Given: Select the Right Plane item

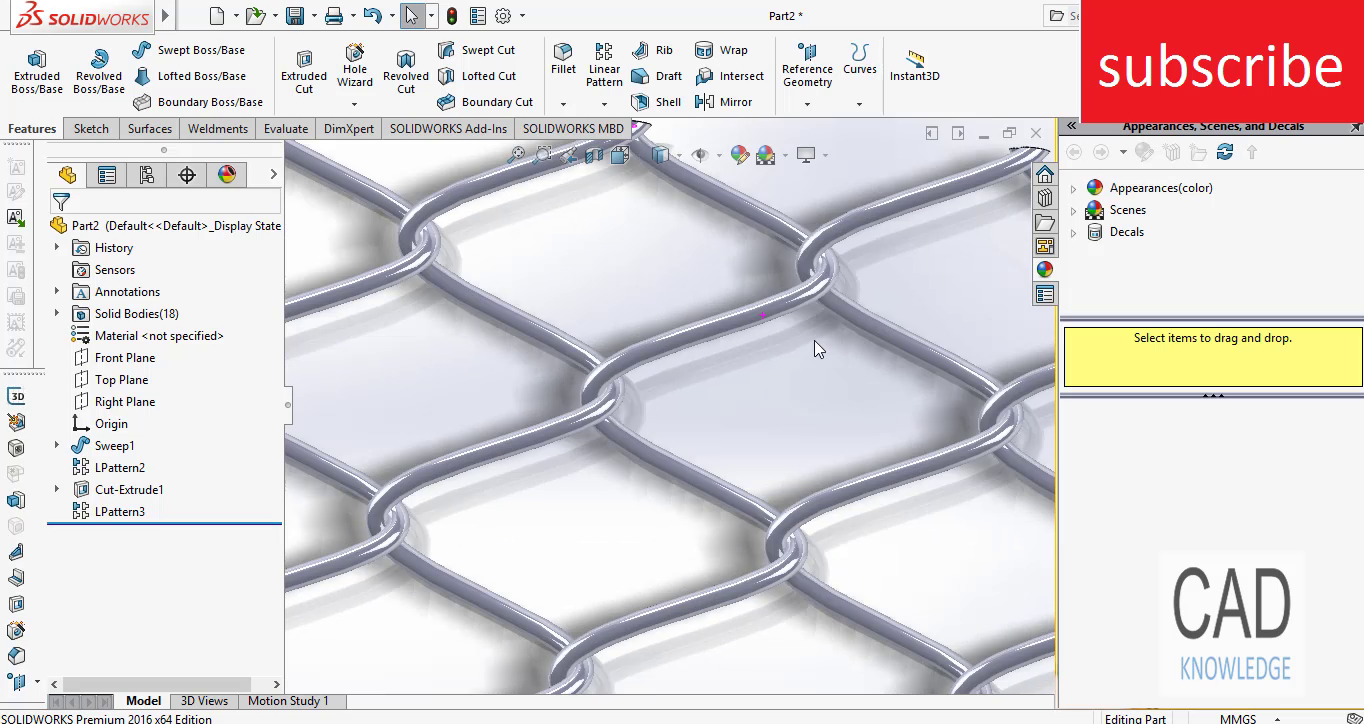Looking at the screenshot, I should tap(114, 402).
